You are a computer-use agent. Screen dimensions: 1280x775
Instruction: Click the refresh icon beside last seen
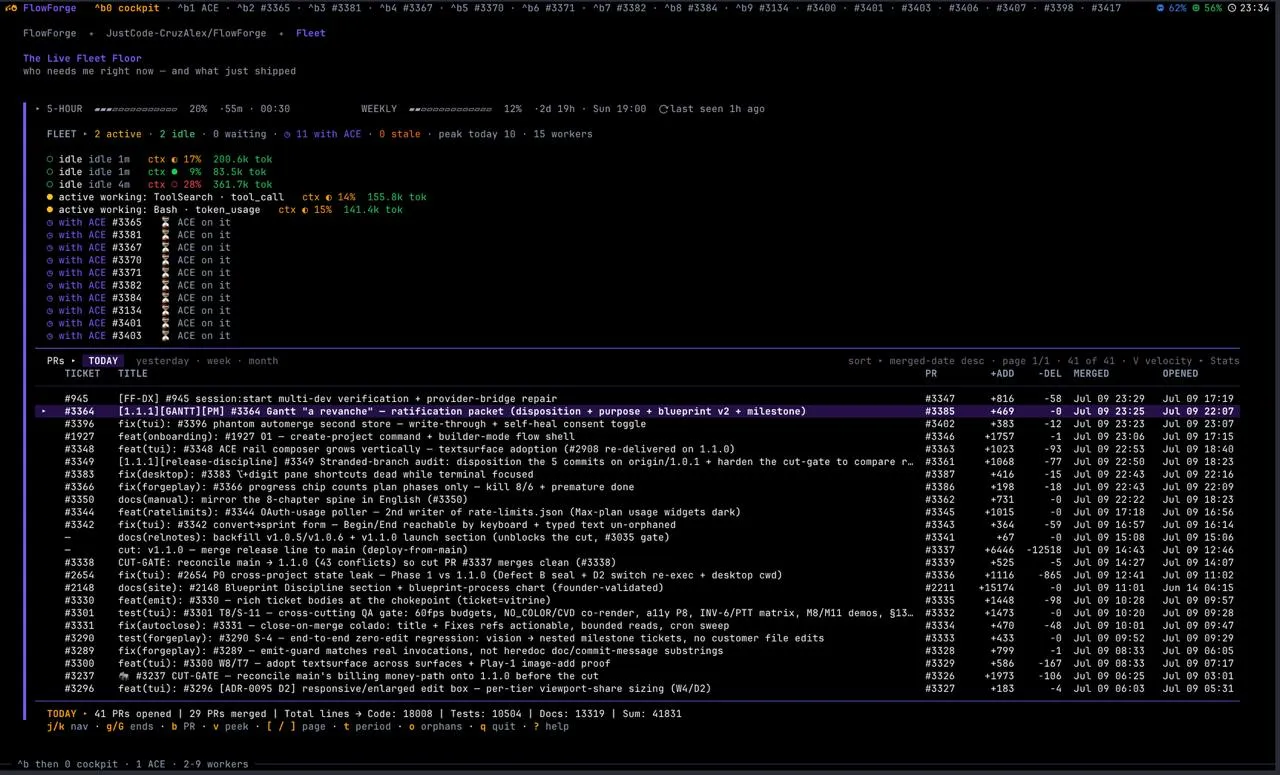pyautogui.click(x=664, y=109)
